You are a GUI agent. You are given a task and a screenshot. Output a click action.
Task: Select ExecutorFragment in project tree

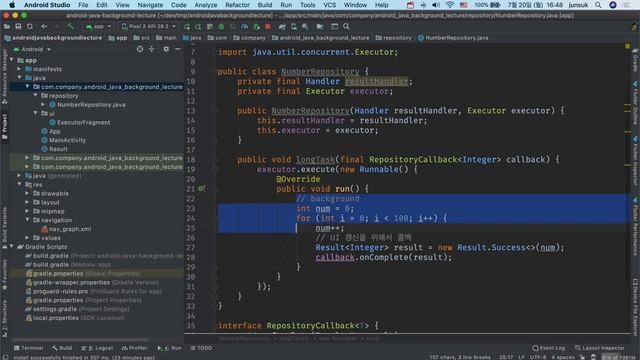coord(83,122)
